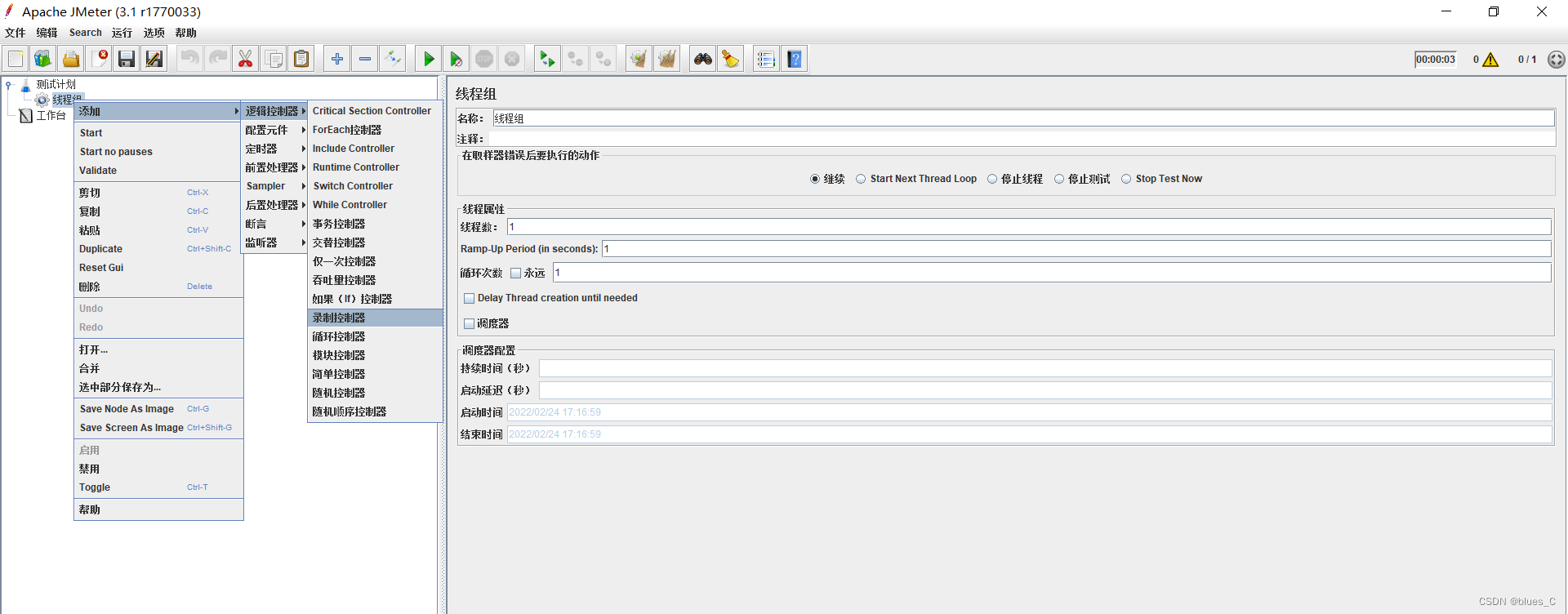This screenshot has height=614, width=1568.
Task: Open the 逻辑控制器 submenu
Action: tap(275, 111)
